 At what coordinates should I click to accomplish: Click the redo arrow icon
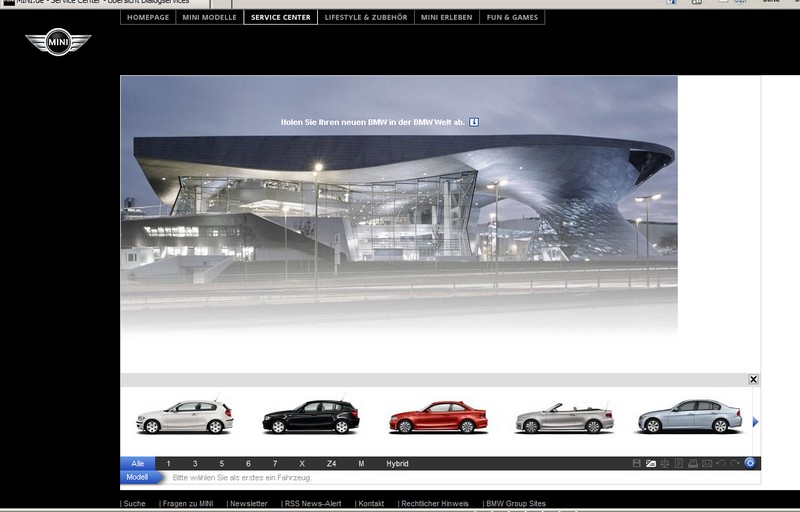[x=735, y=463]
